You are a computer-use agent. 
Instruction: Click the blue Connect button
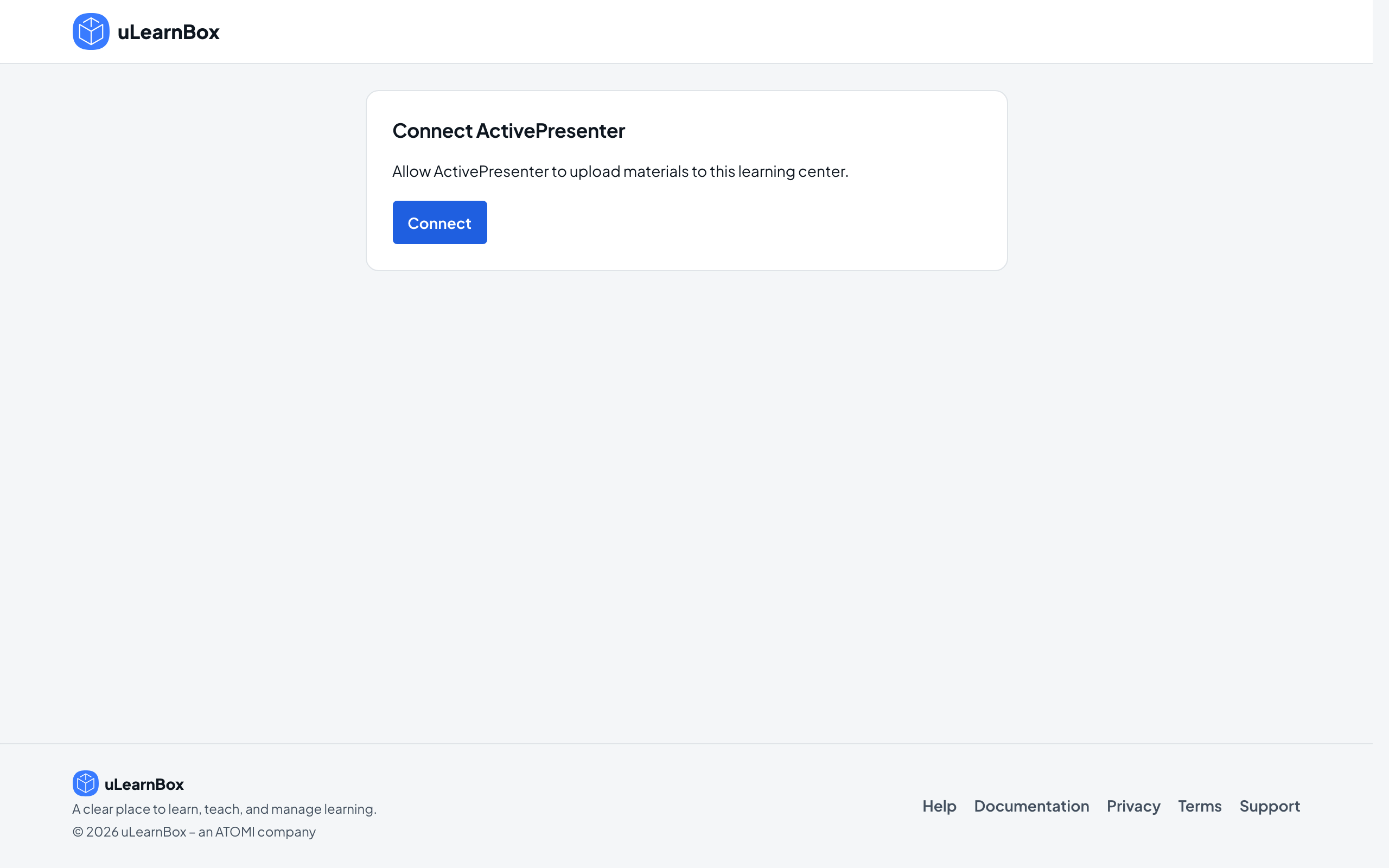pyautogui.click(x=439, y=222)
